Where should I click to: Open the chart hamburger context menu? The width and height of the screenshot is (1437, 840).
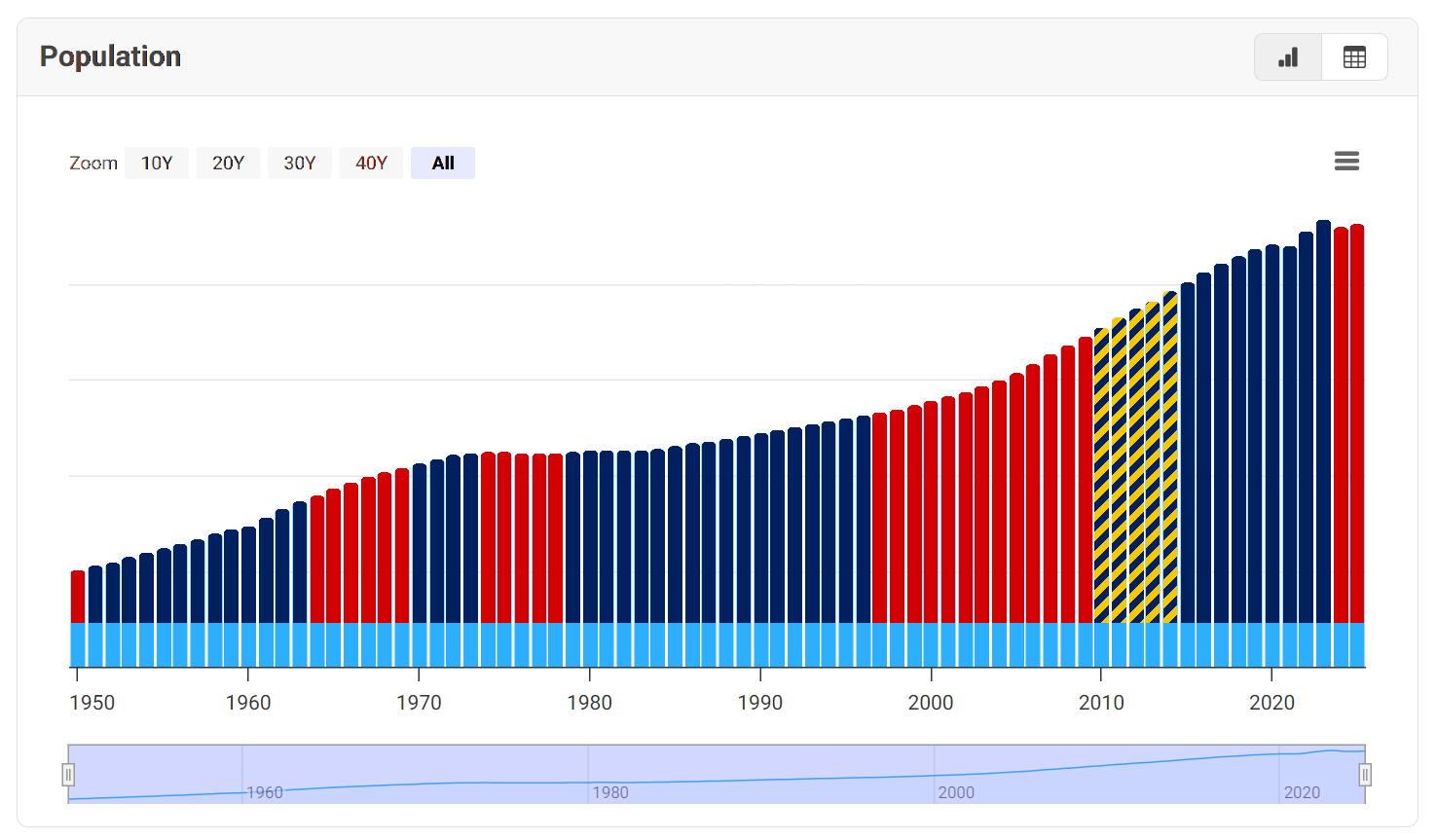(1346, 162)
